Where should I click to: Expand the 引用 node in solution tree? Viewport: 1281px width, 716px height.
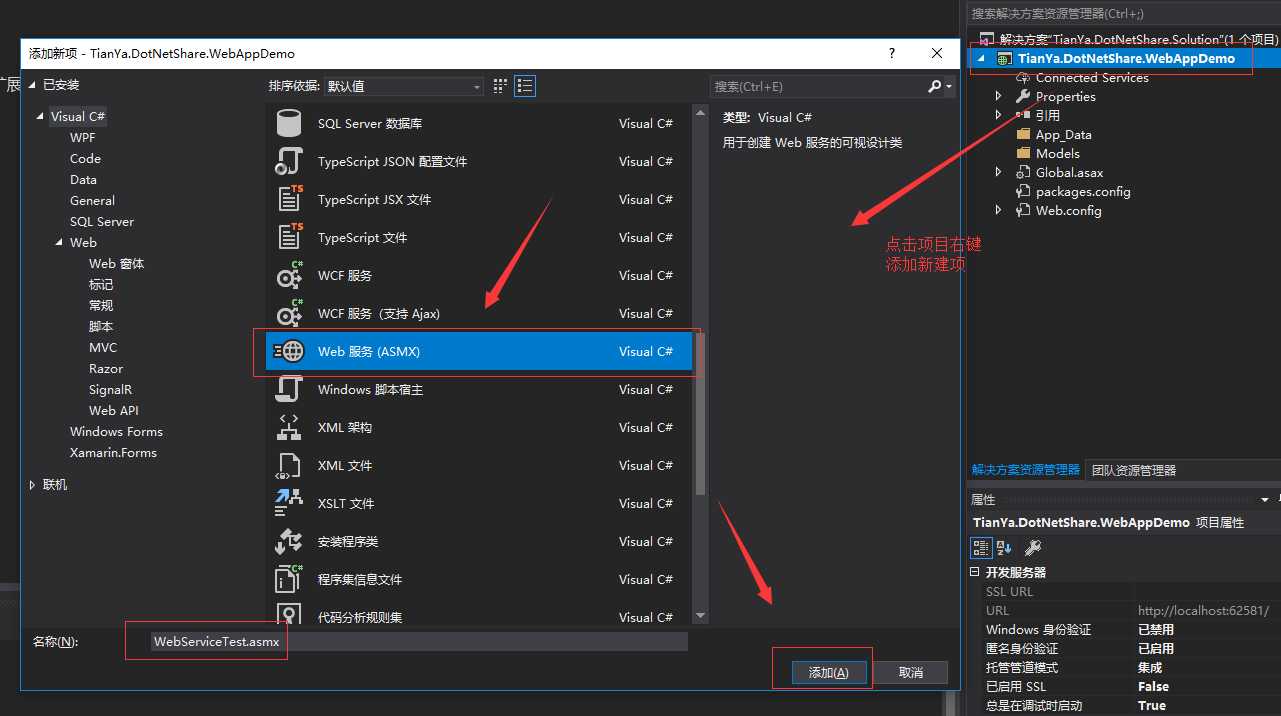(998, 115)
